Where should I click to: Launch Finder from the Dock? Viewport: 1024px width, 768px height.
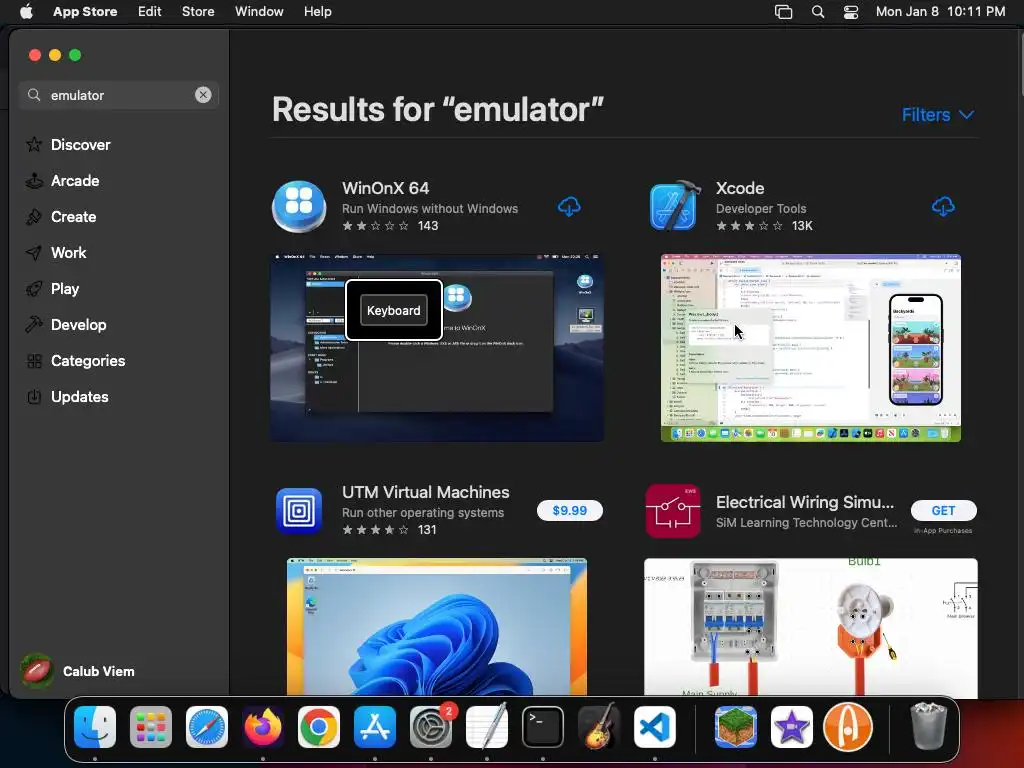[x=95, y=727]
